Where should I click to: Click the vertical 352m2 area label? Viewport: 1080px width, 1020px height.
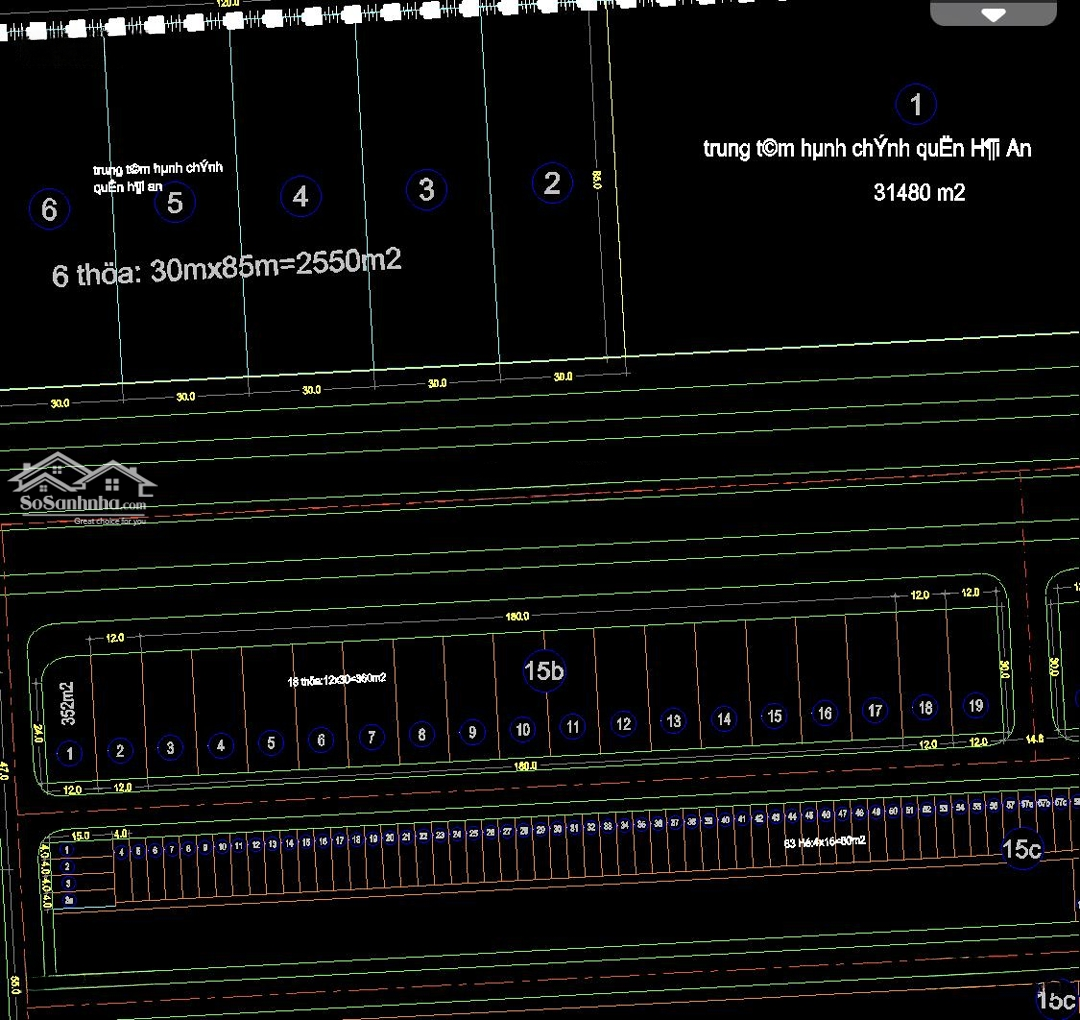click(x=68, y=703)
